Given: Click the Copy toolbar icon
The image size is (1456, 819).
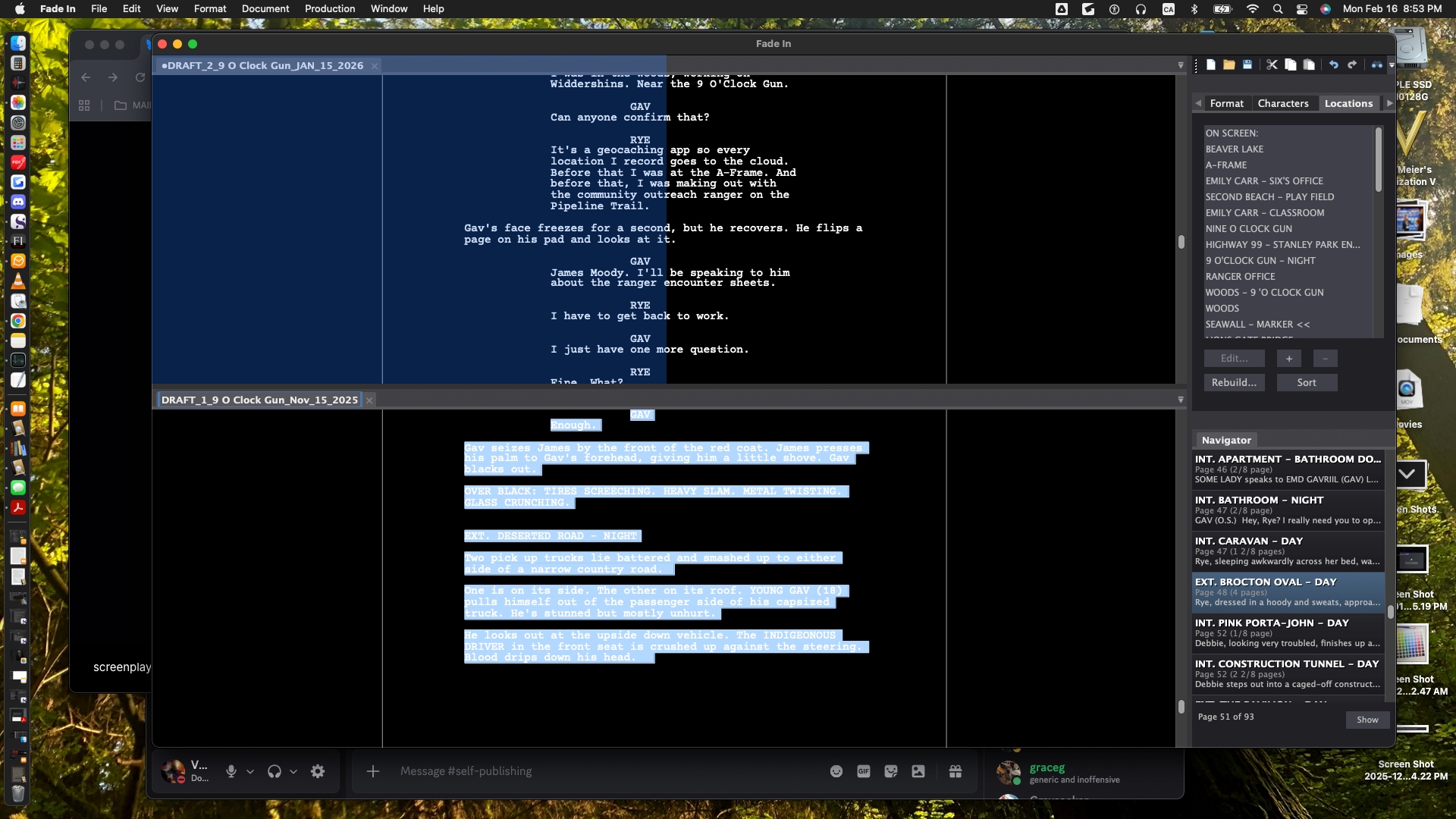Looking at the screenshot, I should pyautogui.click(x=1291, y=65).
